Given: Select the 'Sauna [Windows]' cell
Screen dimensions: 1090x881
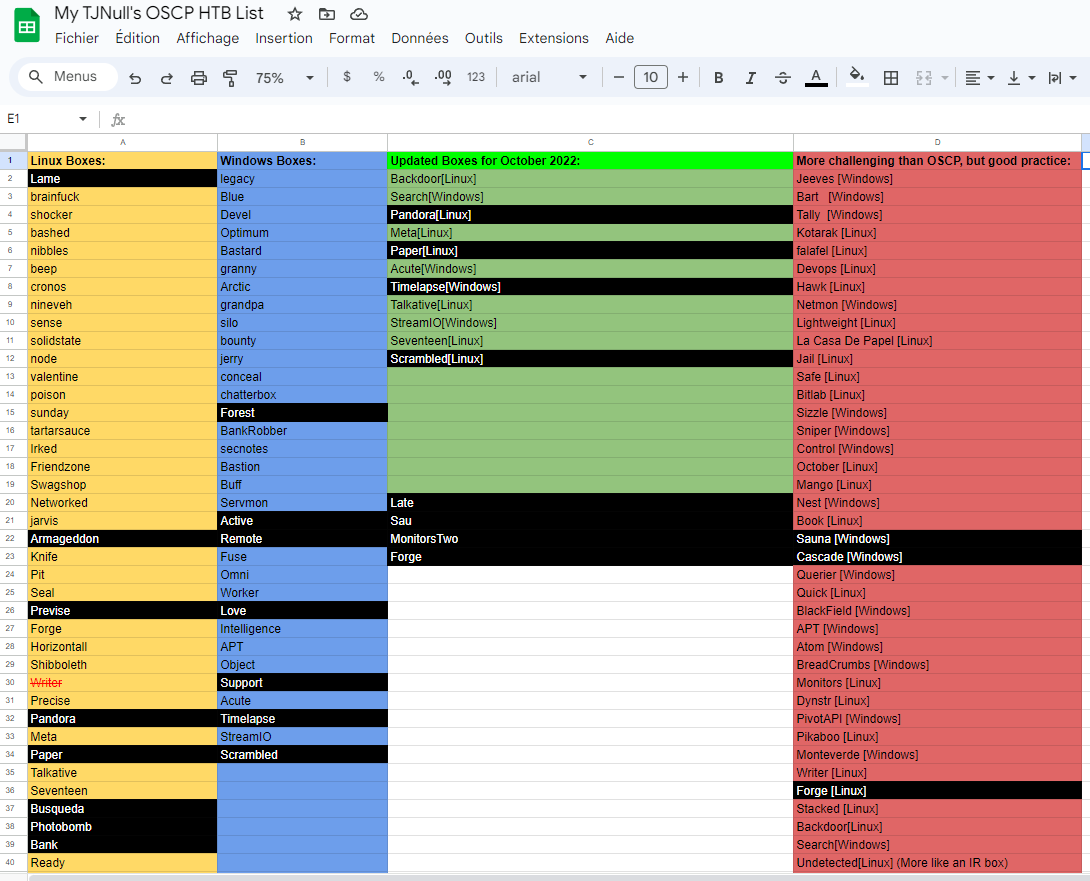Looking at the screenshot, I should coord(938,539).
